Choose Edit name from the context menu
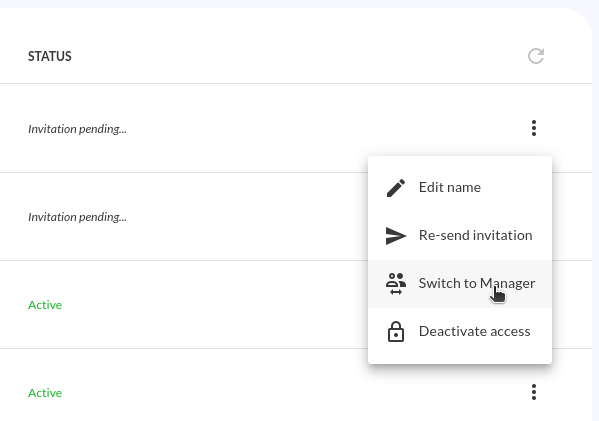Image resolution: width=599 pixels, height=421 pixels. point(460,188)
